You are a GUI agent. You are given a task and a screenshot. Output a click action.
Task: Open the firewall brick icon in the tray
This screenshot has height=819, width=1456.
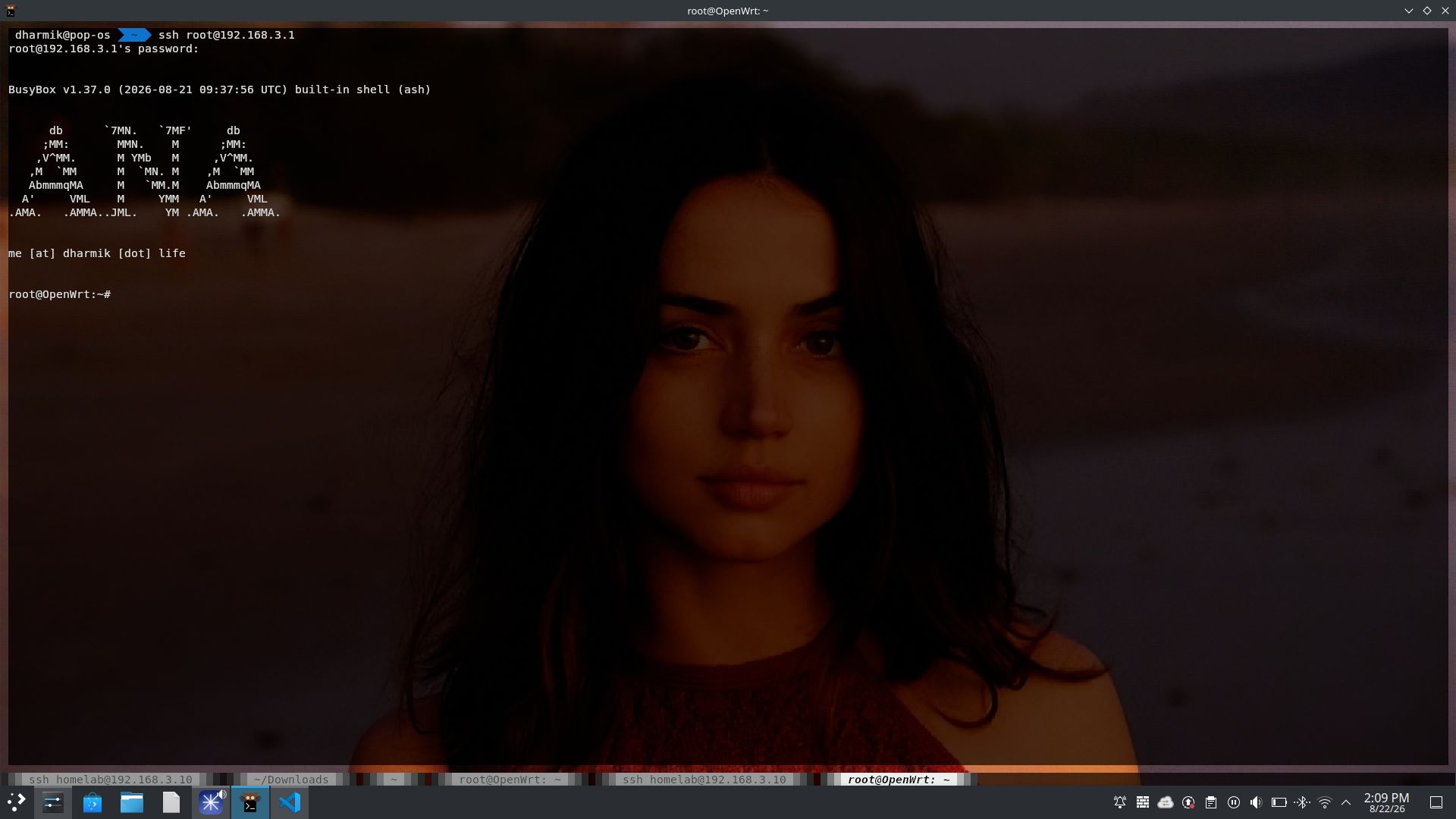click(x=1142, y=802)
